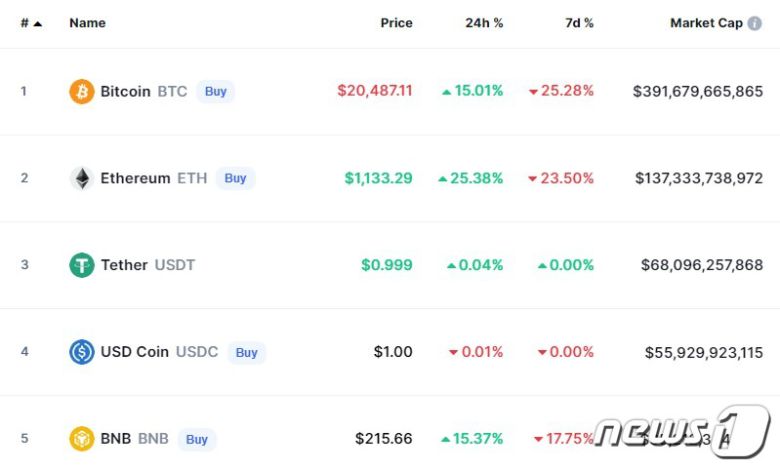
Task: Click the Bitcoin logo icon
Action: pos(82,92)
